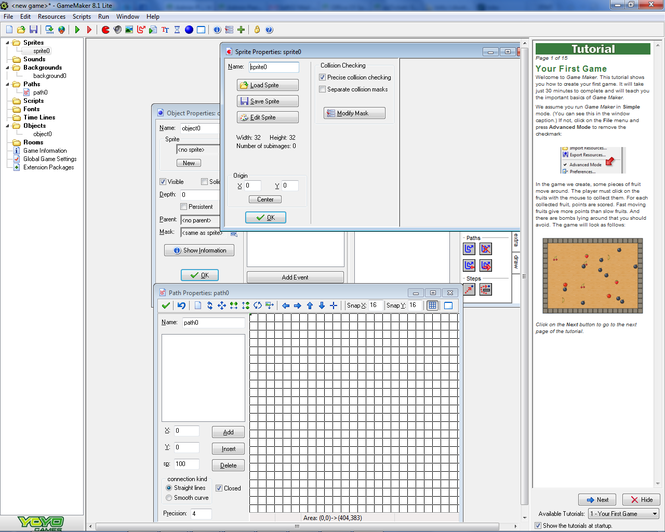This screenshot has height=532, width=665.
Task: Toggle the Closed path checkbox
Action: [219, 488]
